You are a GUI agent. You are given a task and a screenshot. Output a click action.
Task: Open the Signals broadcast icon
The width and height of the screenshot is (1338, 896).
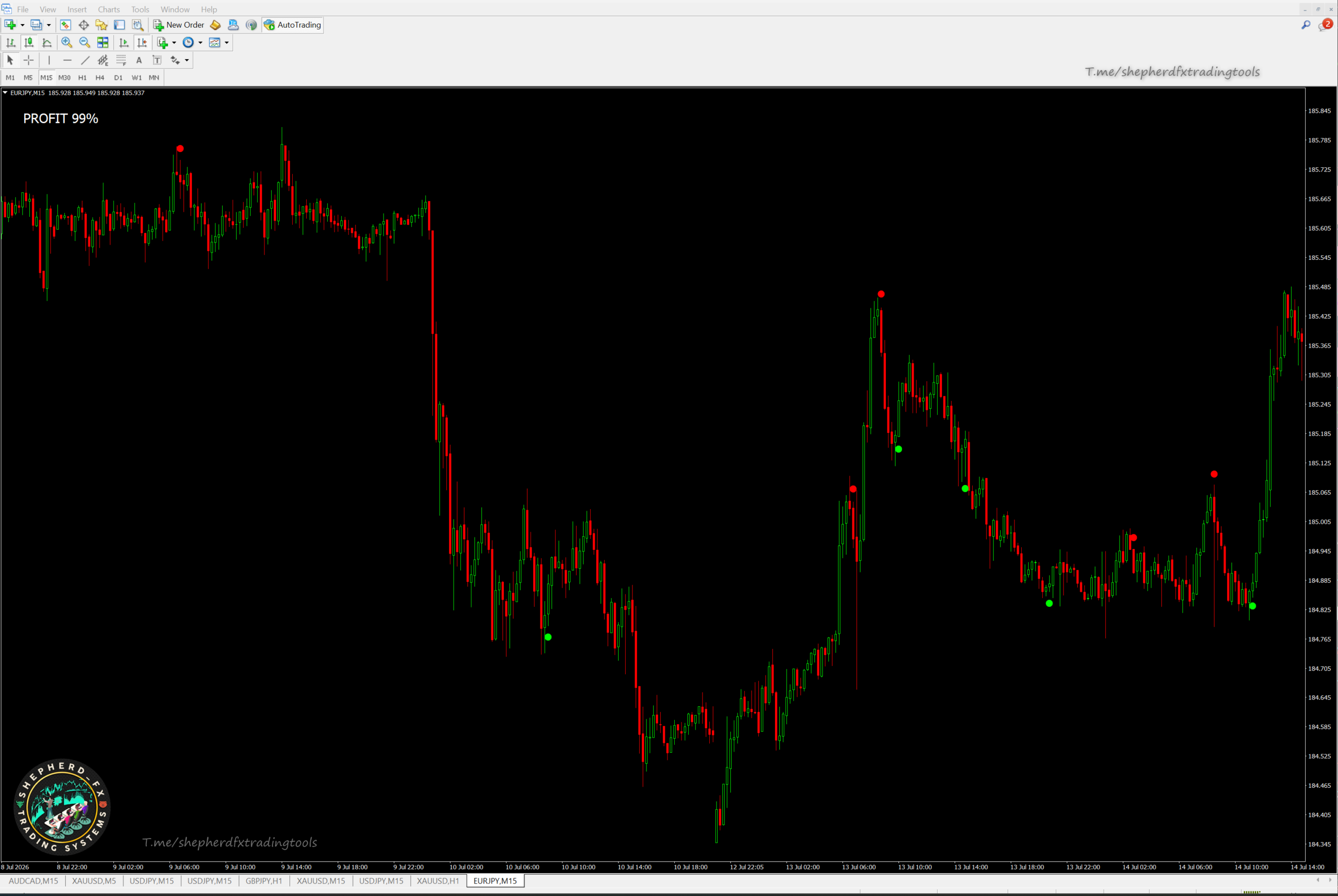click(251, 25)
